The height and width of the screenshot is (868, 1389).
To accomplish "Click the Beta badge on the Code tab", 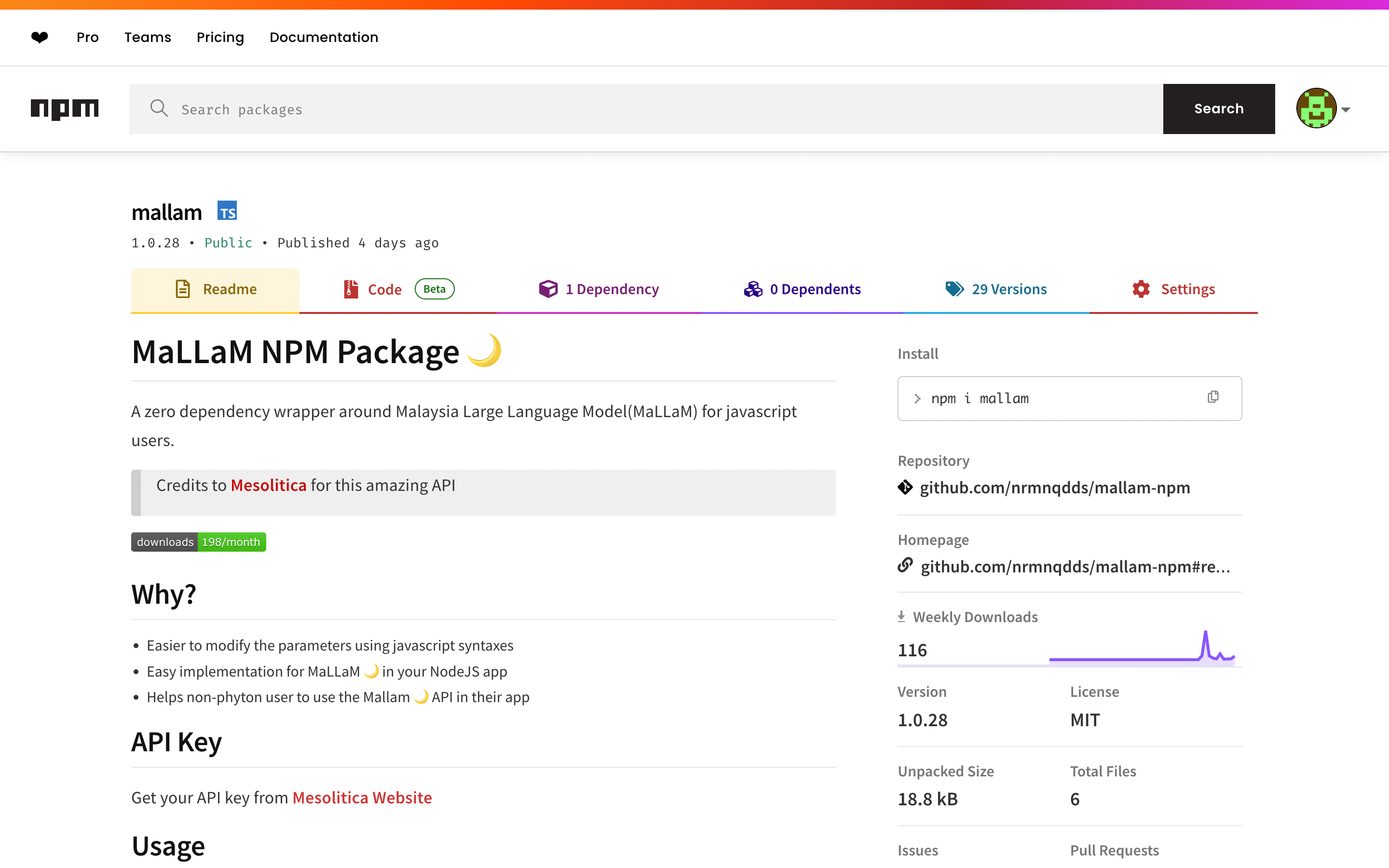I will (x=435, y=289).
